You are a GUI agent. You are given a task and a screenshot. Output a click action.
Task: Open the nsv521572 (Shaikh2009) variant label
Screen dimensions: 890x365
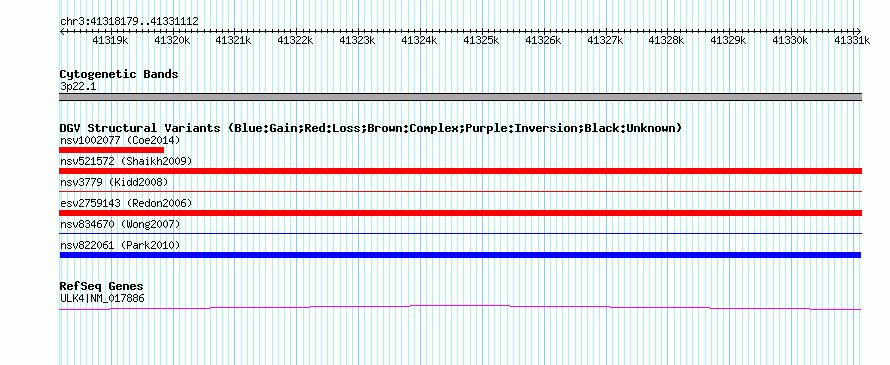point(126,161)
